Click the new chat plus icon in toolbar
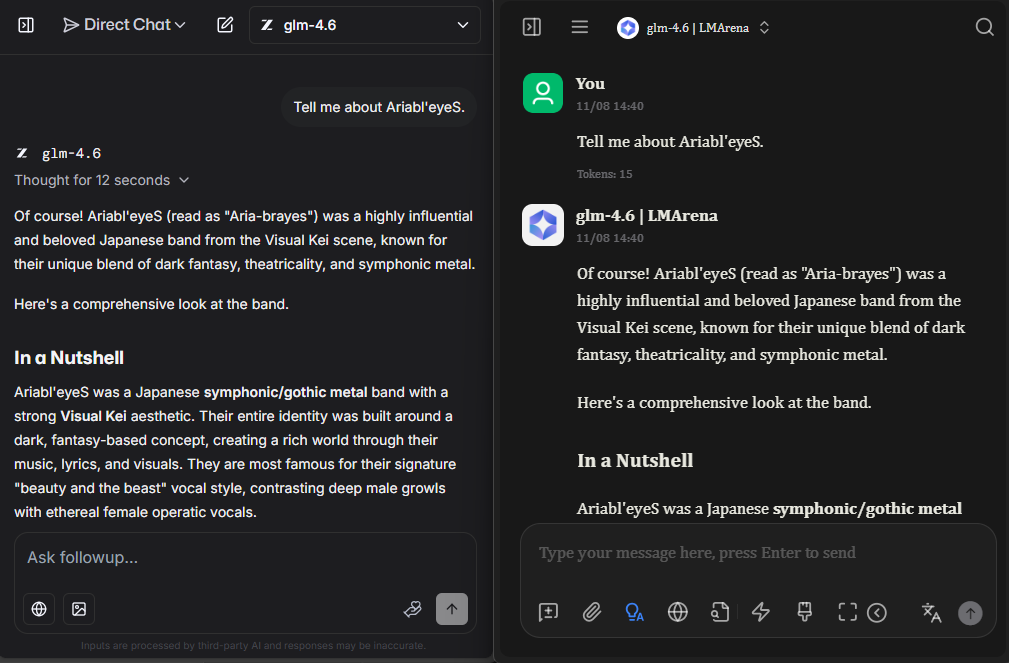Image resolution: width=1009 pixels, height=663 pixels. 548,612
